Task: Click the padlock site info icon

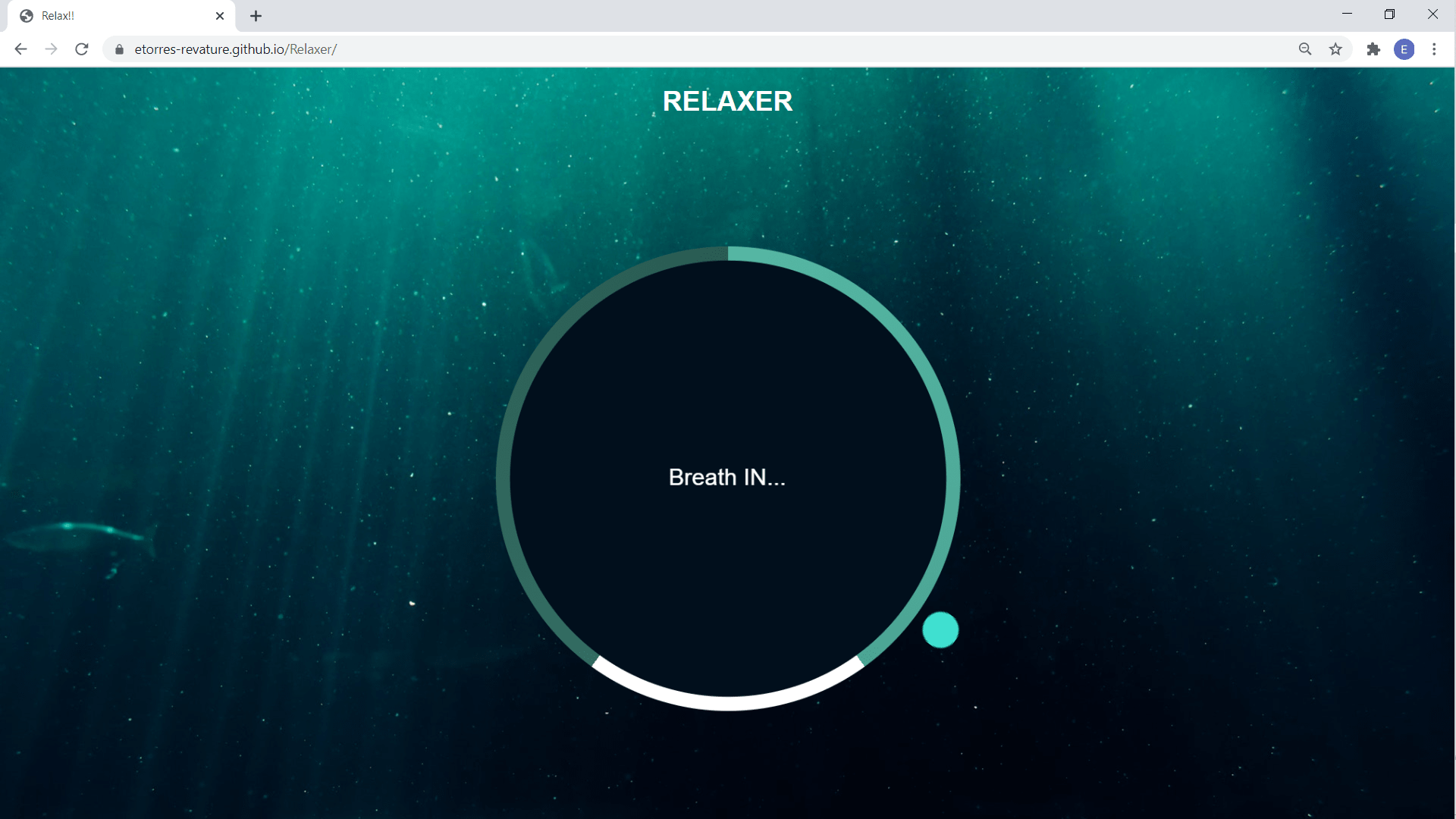Action: [119, 49]
